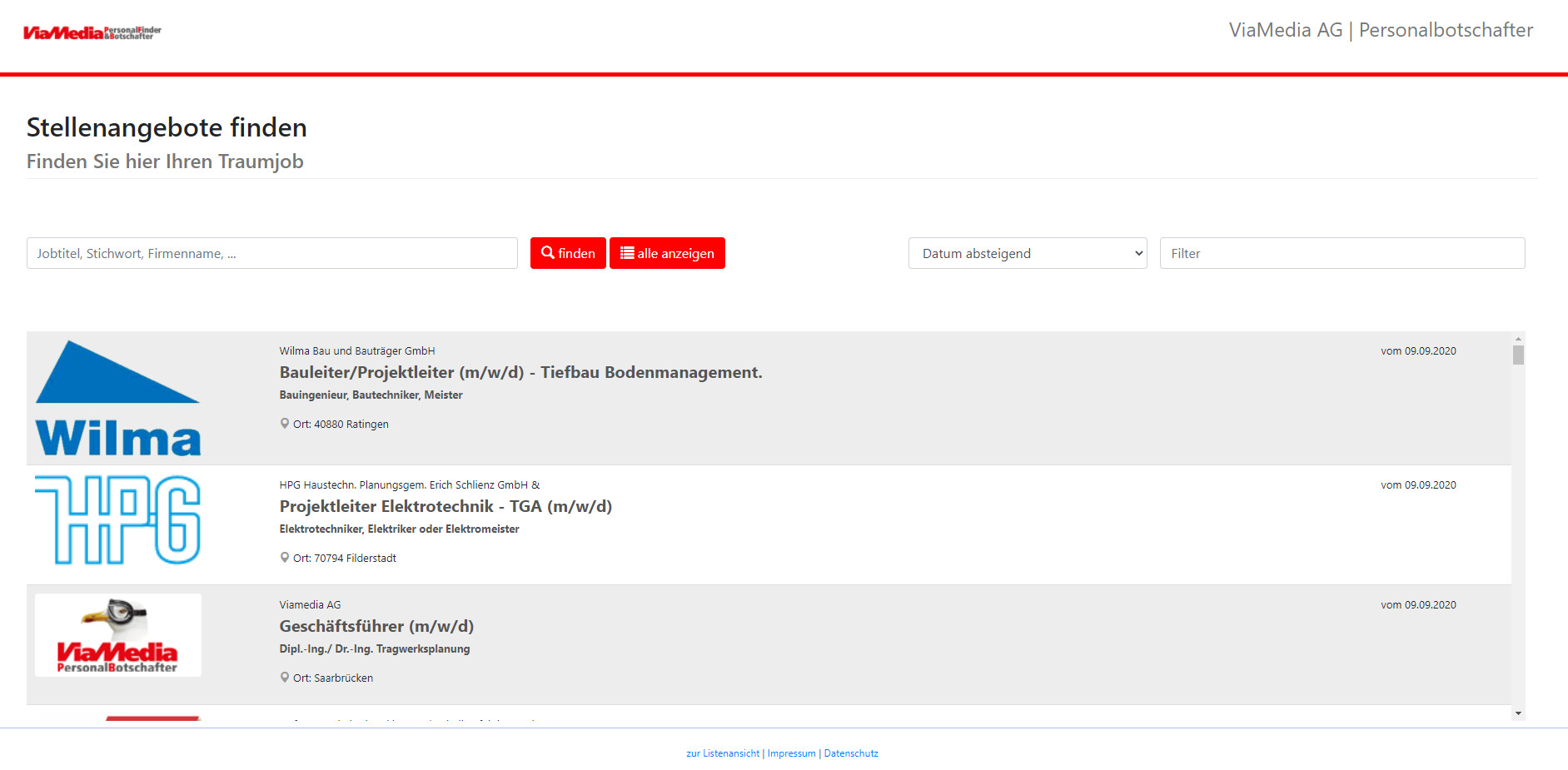Click the ViaMedia PersonalBotschafter listing logo
The image size is (1568, 770).
click(117, 635)
